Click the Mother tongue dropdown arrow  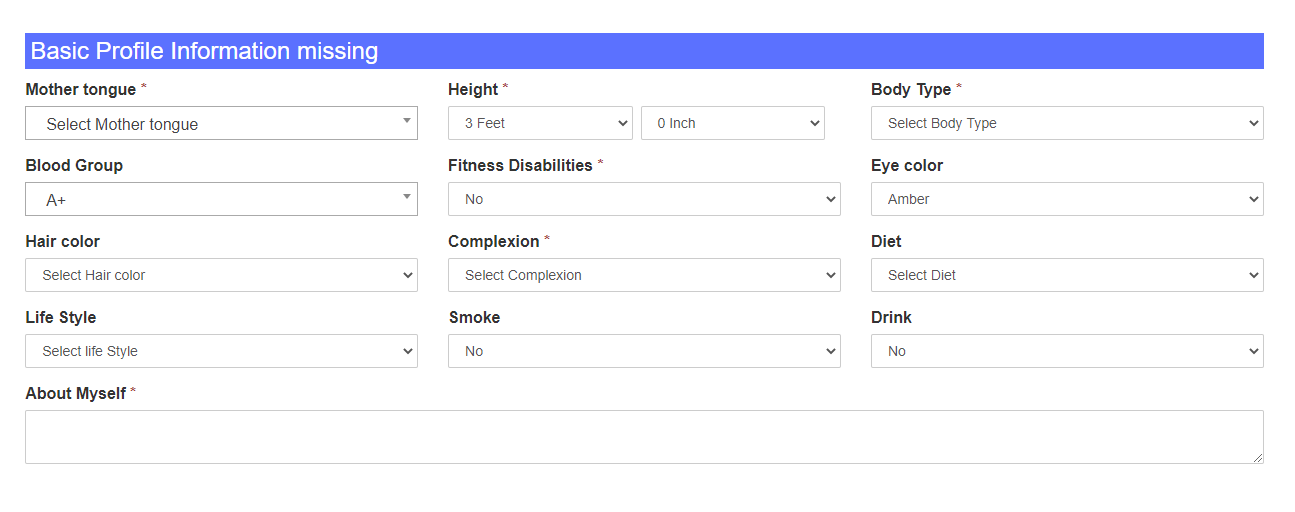[407, 121]
